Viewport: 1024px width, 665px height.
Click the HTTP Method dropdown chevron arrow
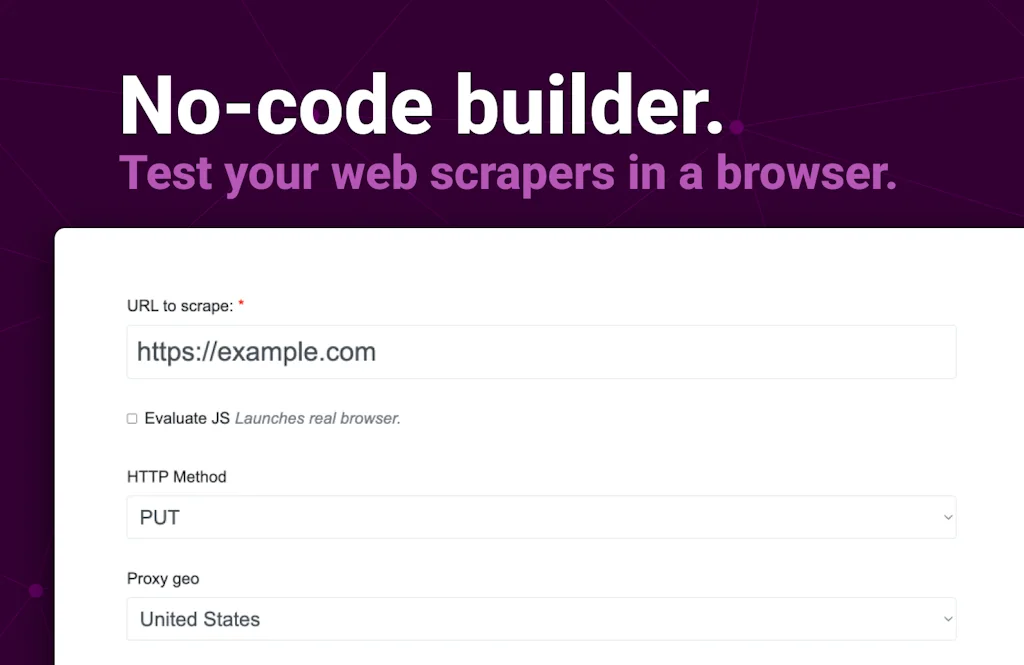(x=947, y=517)
